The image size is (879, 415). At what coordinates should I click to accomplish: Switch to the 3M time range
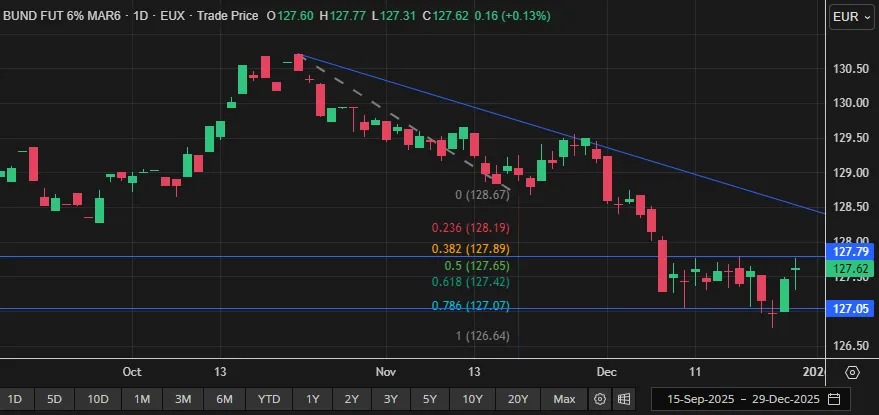coord(183,399)
